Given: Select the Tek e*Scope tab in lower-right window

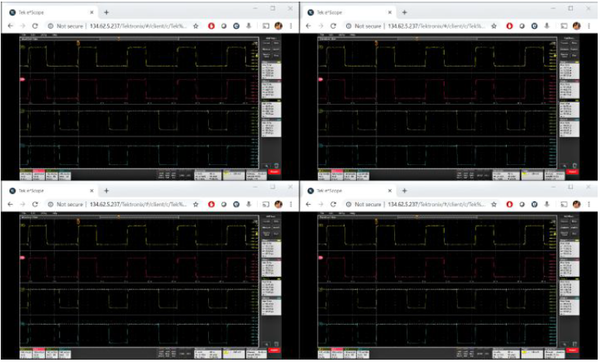Looking at the screenshot, I should [350, 191].
